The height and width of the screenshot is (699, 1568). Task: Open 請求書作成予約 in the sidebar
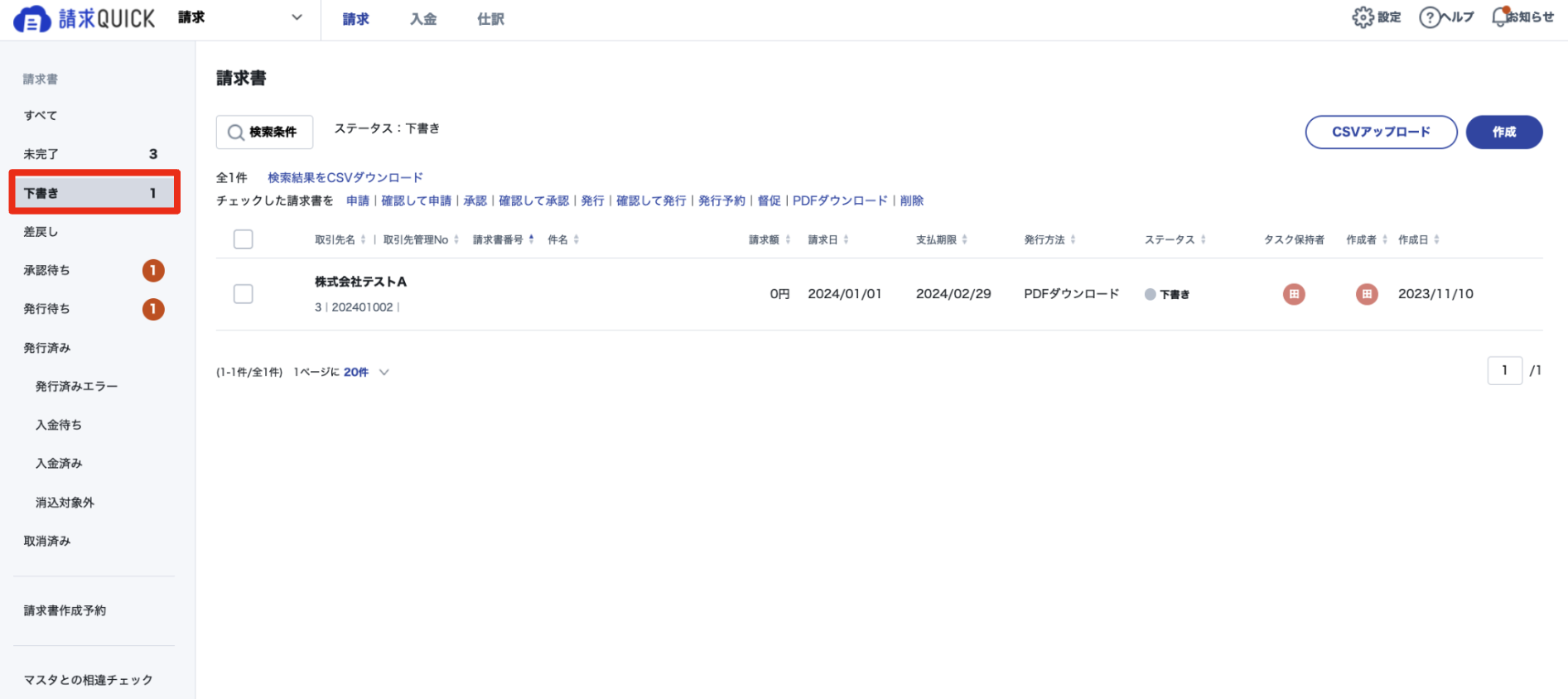click(65, 610)
